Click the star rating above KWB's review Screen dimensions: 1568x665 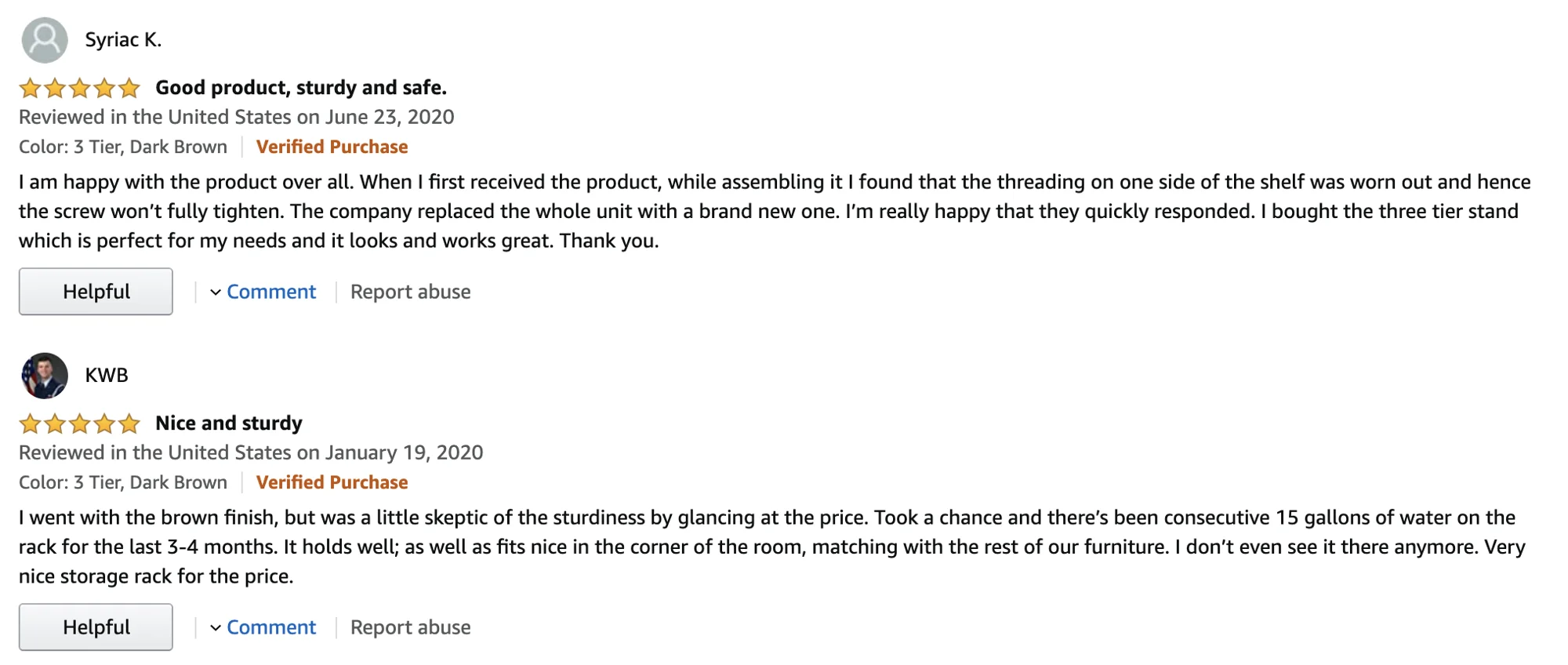click(x=79, y=423)
